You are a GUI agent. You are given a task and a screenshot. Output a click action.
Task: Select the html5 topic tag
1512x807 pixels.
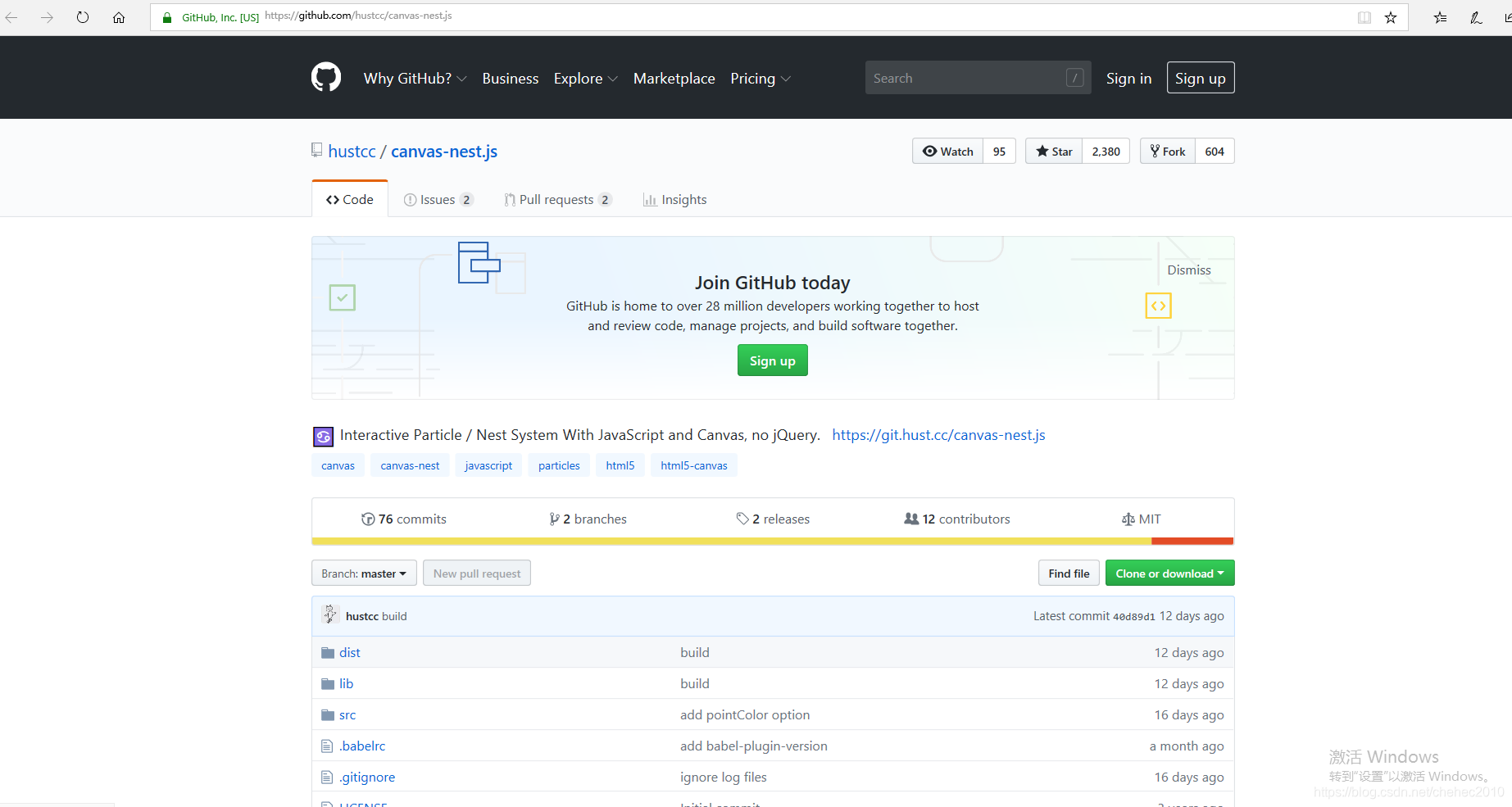pos(620,465)
